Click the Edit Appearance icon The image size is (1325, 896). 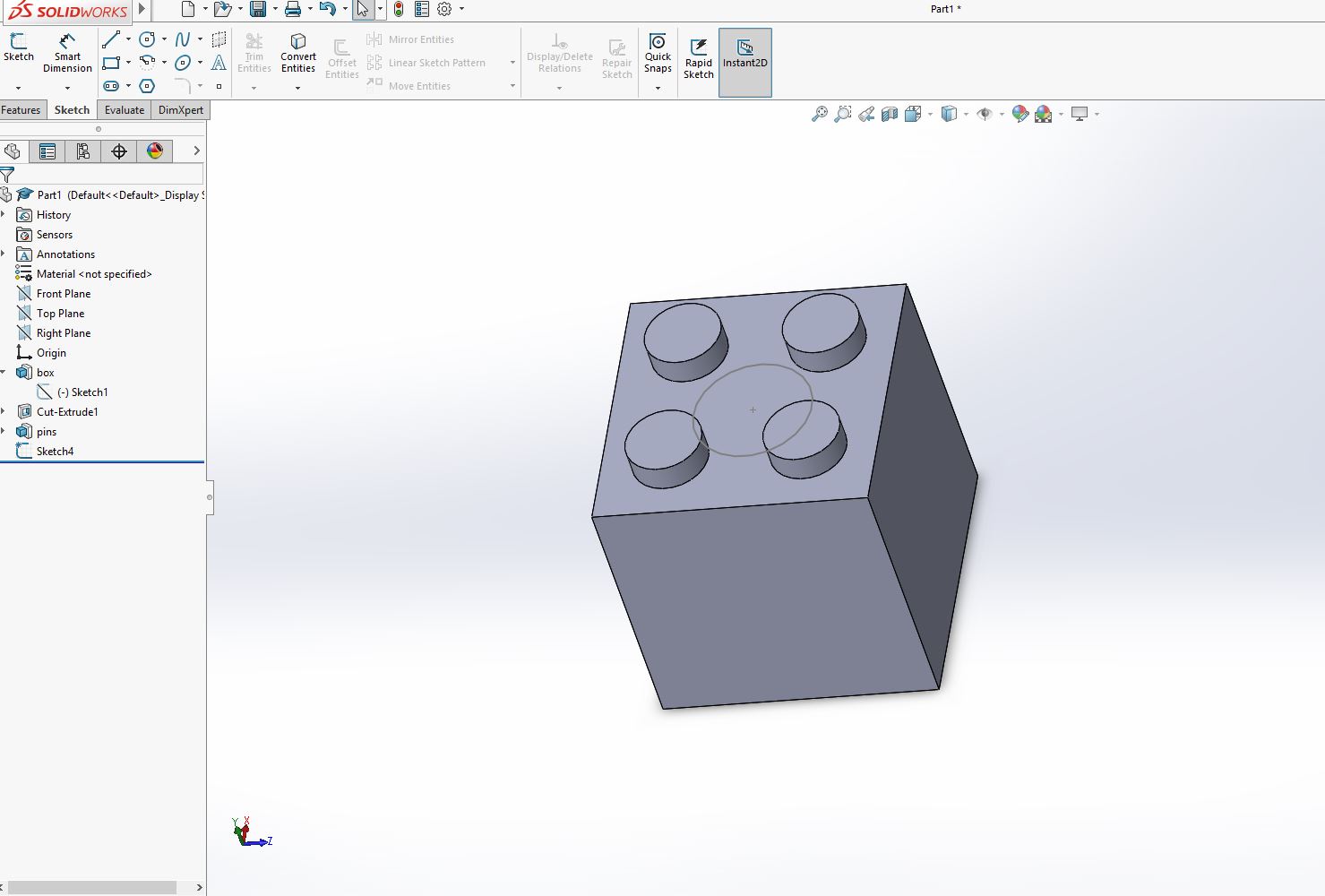coord(1020,114)
